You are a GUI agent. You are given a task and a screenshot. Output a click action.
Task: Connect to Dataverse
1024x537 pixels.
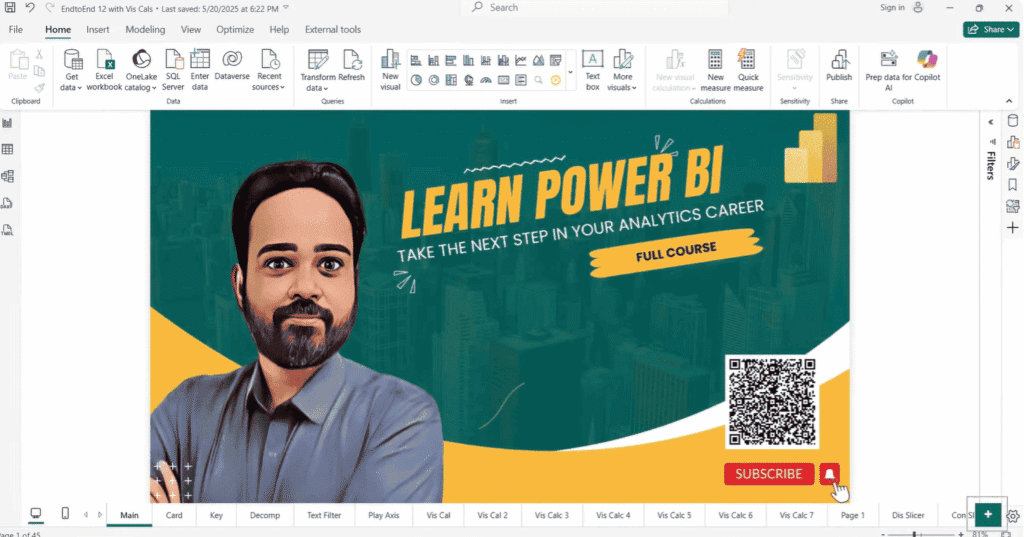pyautogui.click(x=232, y=65)
